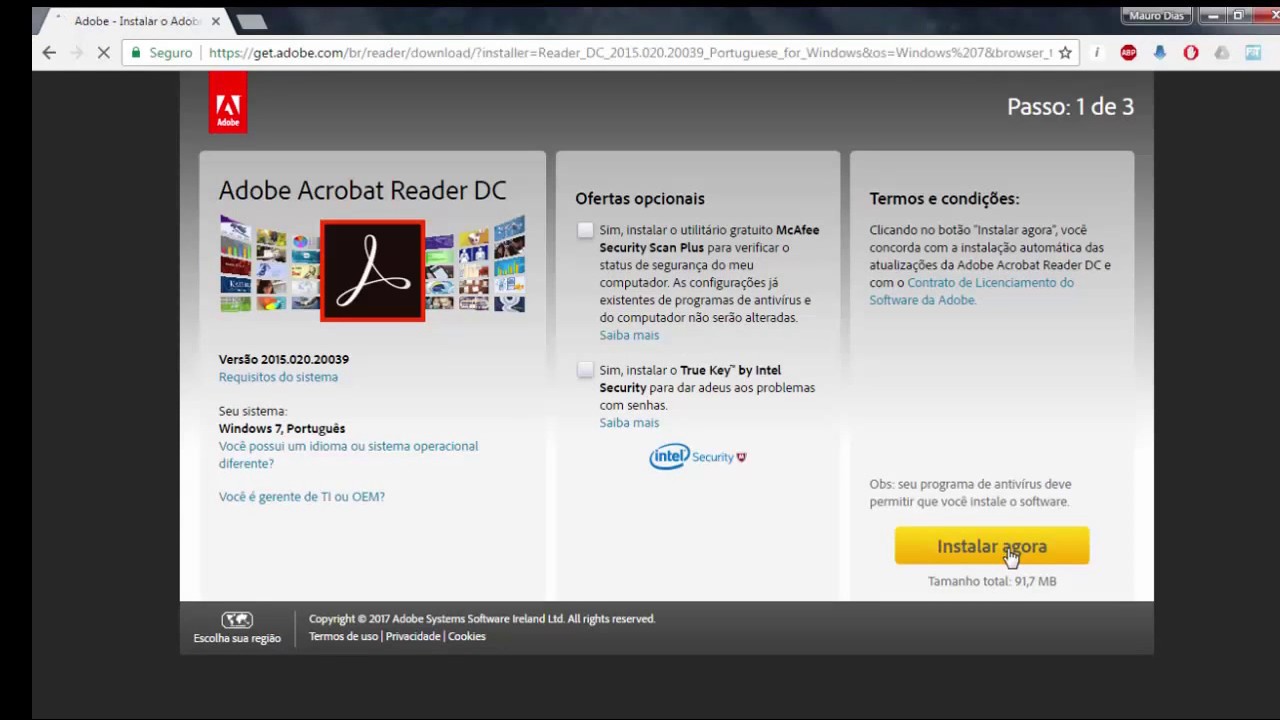The image size is (1280, 720).
Task: Open Cookies footer link
Action: 467,636
